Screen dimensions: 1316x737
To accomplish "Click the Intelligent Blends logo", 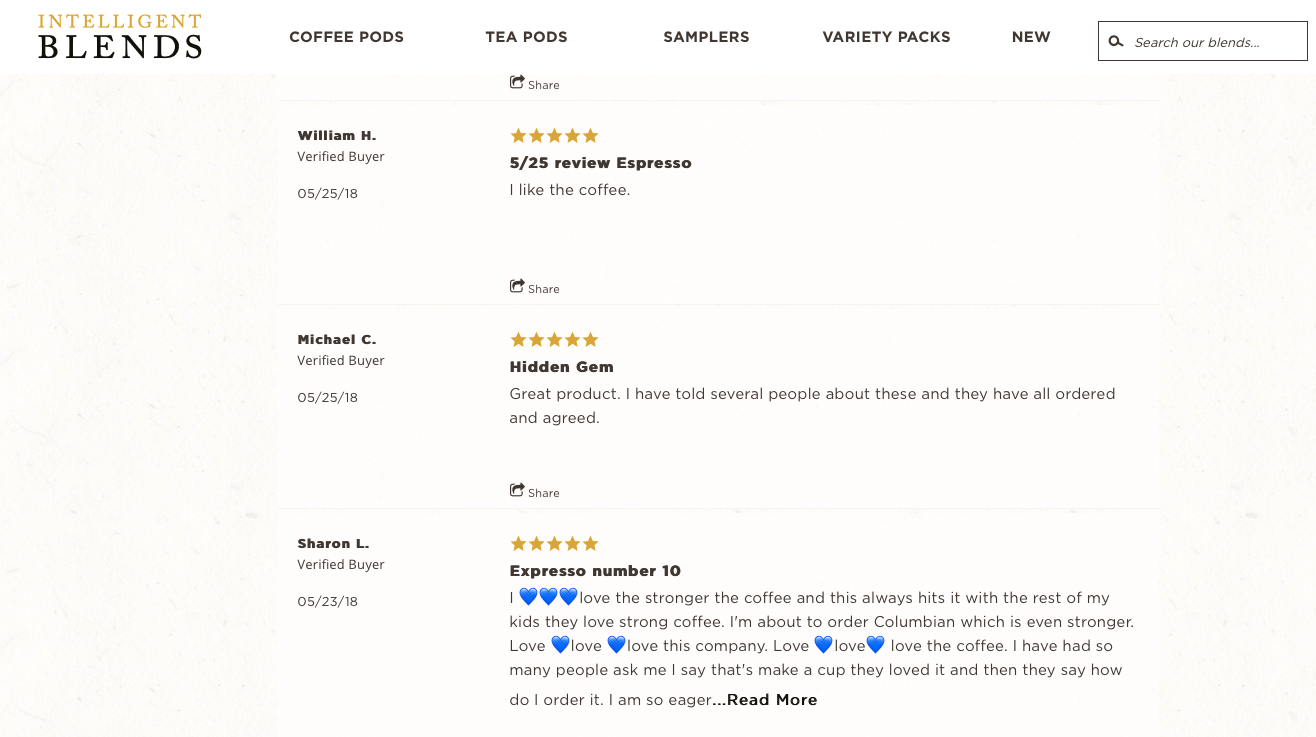I will [x=118, y=36].
